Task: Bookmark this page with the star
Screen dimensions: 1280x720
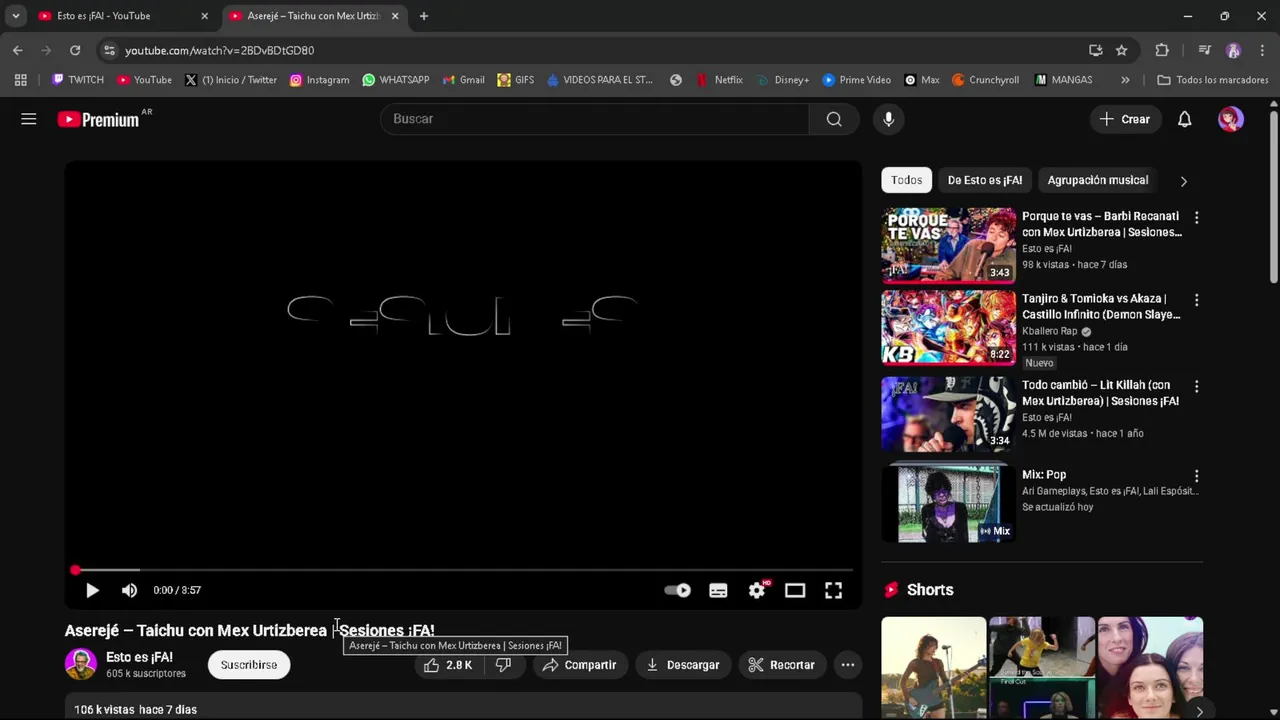Action: coord(1122,50)
